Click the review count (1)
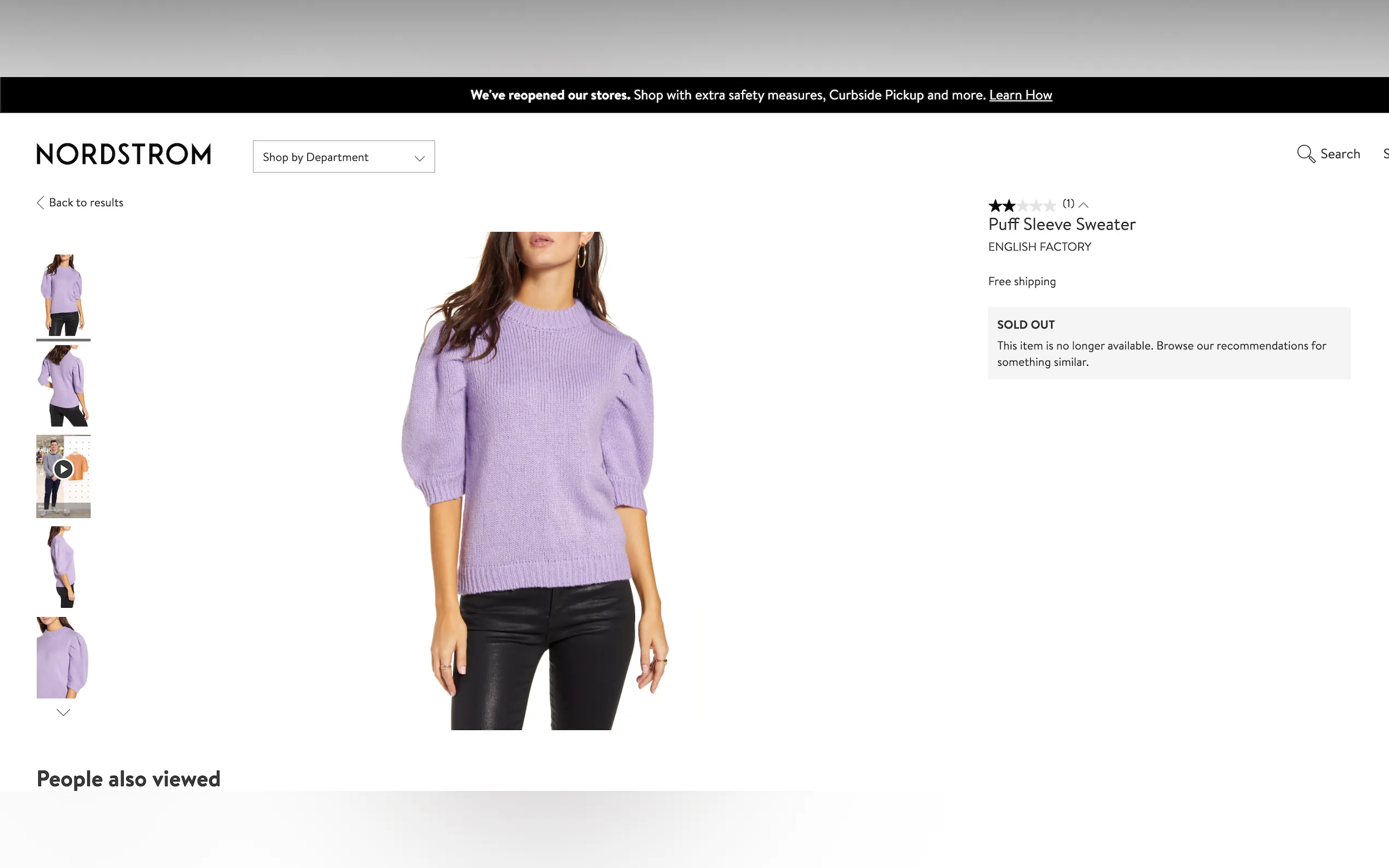The width and height of the screenshot is (1389, 868). 1068,203
